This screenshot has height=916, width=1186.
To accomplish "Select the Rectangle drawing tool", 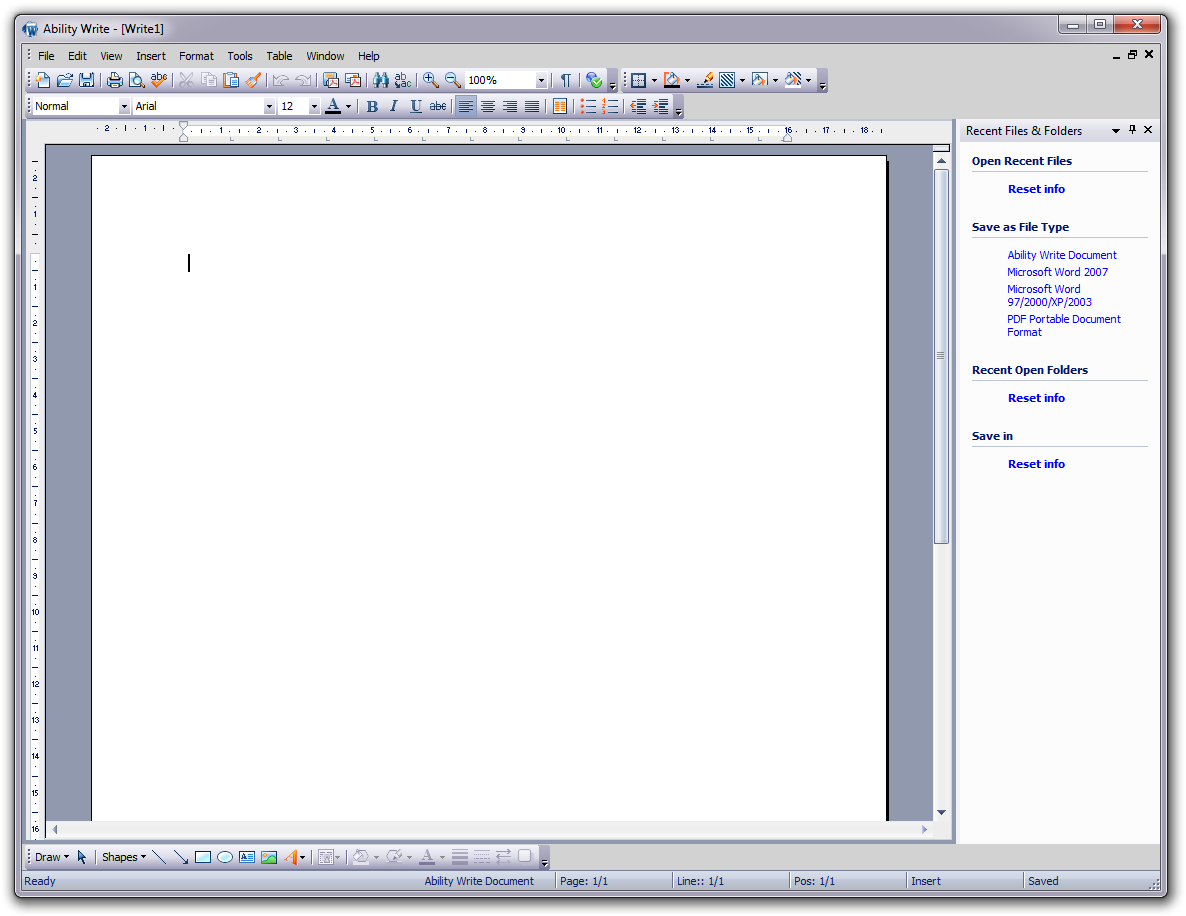I will (203, 857).
